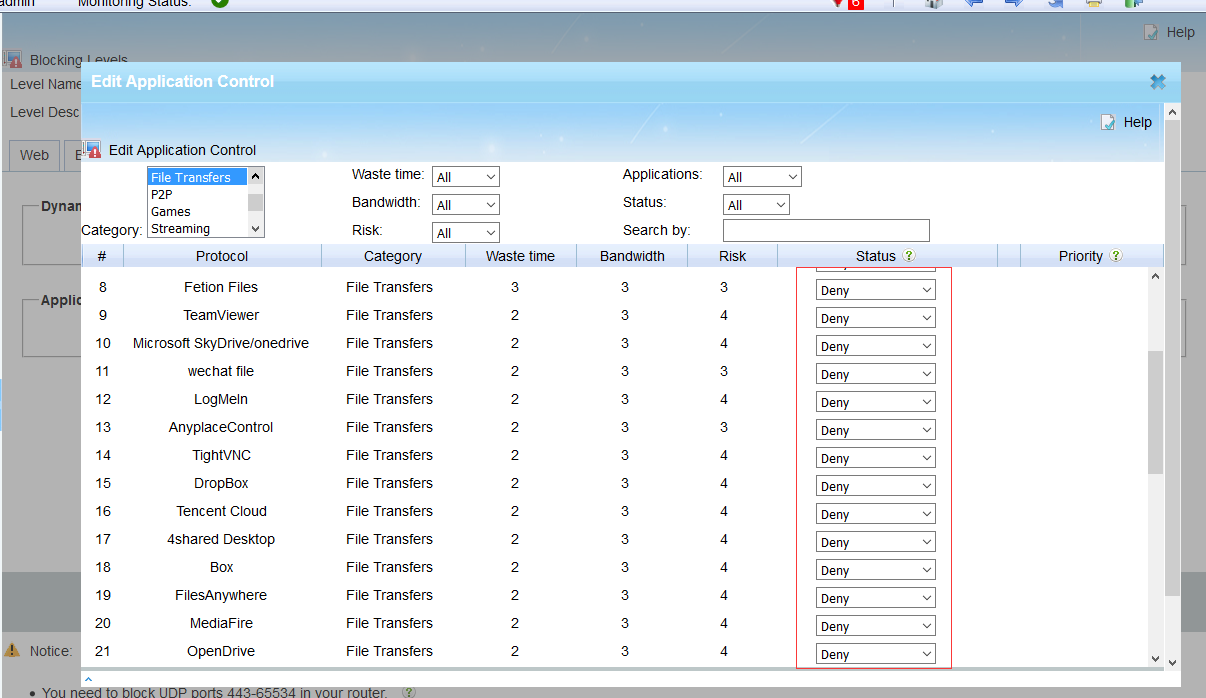The width and height of the screenshot is (1206, 698).
Task: Click the Edit Application Control heading icon
Action: (93, 150)
